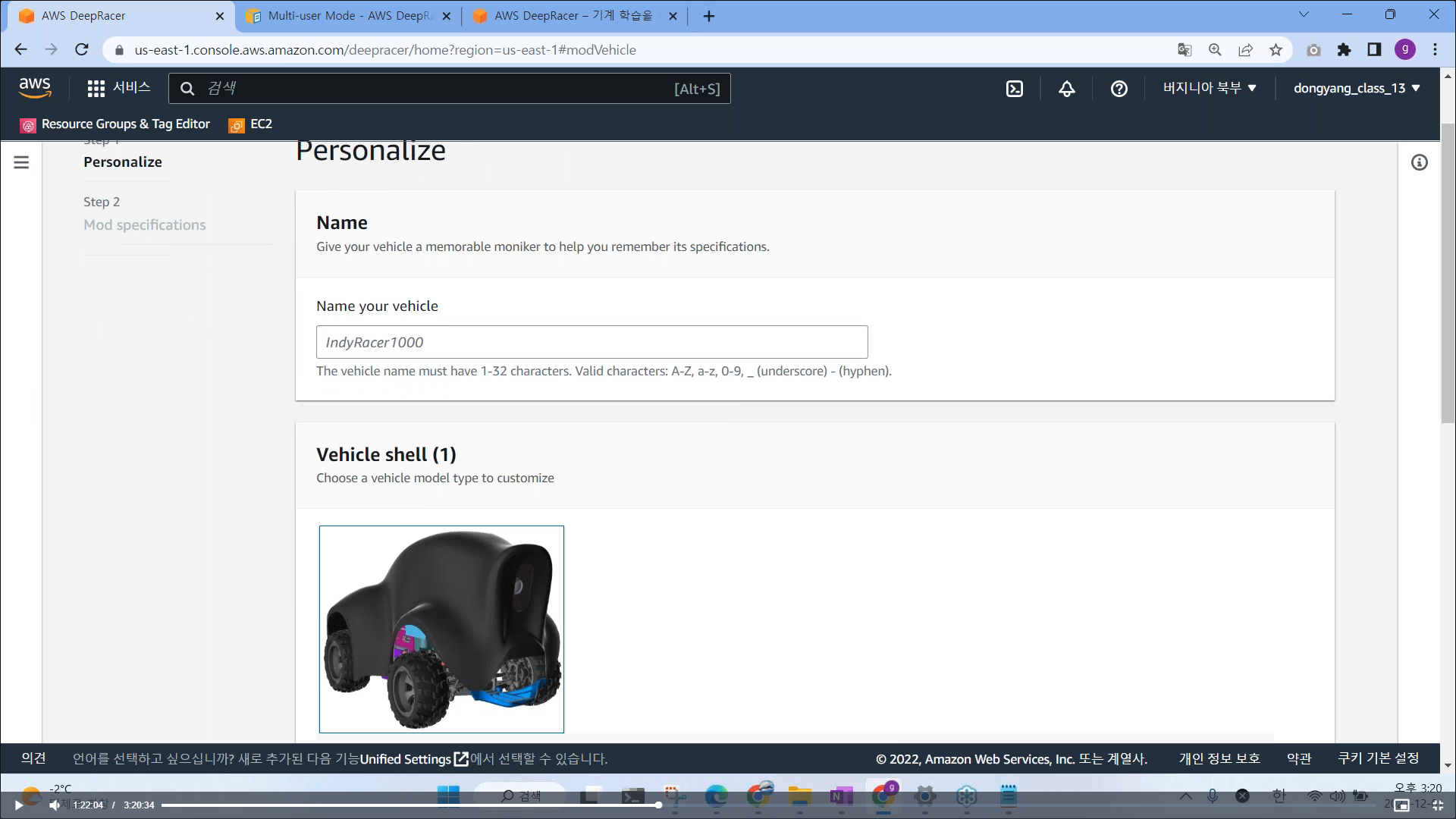Mute the video player volume icon
Image resolution: width=1456 pixels, height=819 pixels.
coord(55,805)
